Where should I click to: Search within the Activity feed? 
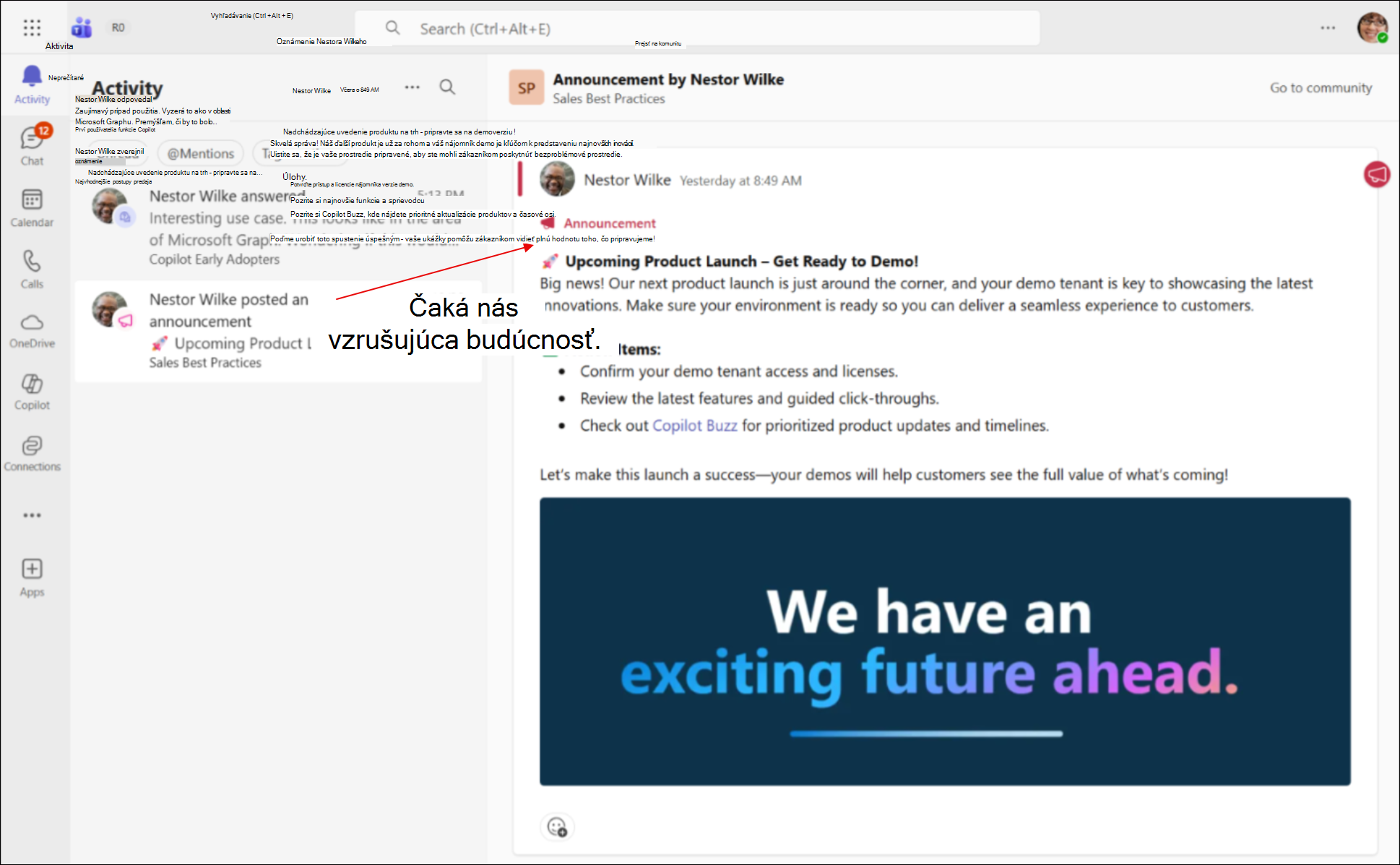click(448, 87)
